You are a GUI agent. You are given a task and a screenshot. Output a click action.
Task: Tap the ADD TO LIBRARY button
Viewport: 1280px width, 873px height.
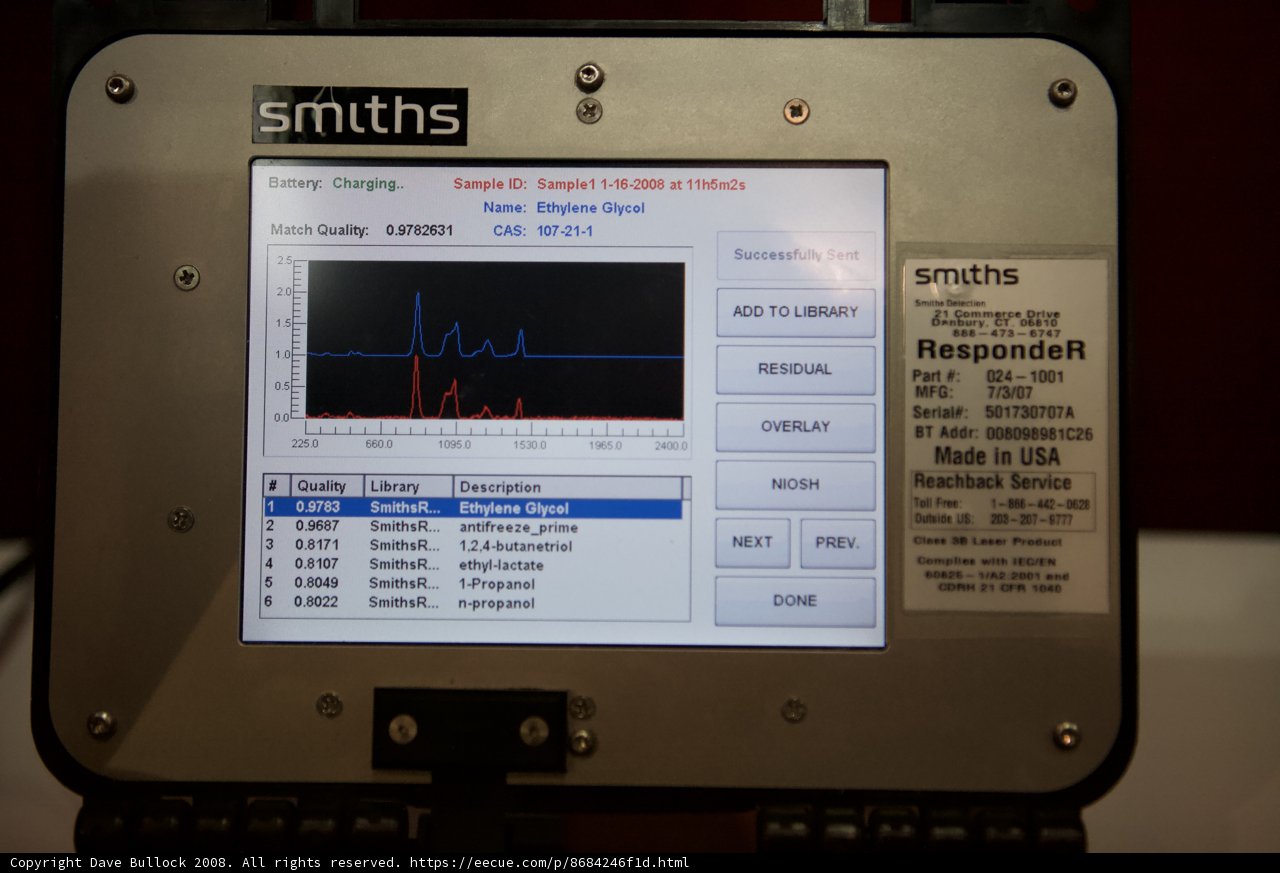click(796, 312)
